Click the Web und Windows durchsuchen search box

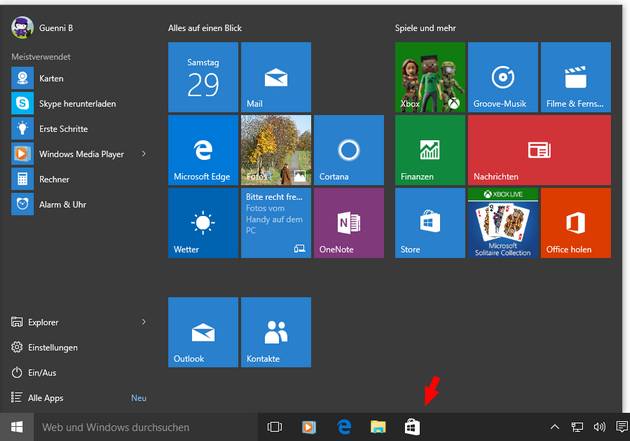[x=145, y=427]
